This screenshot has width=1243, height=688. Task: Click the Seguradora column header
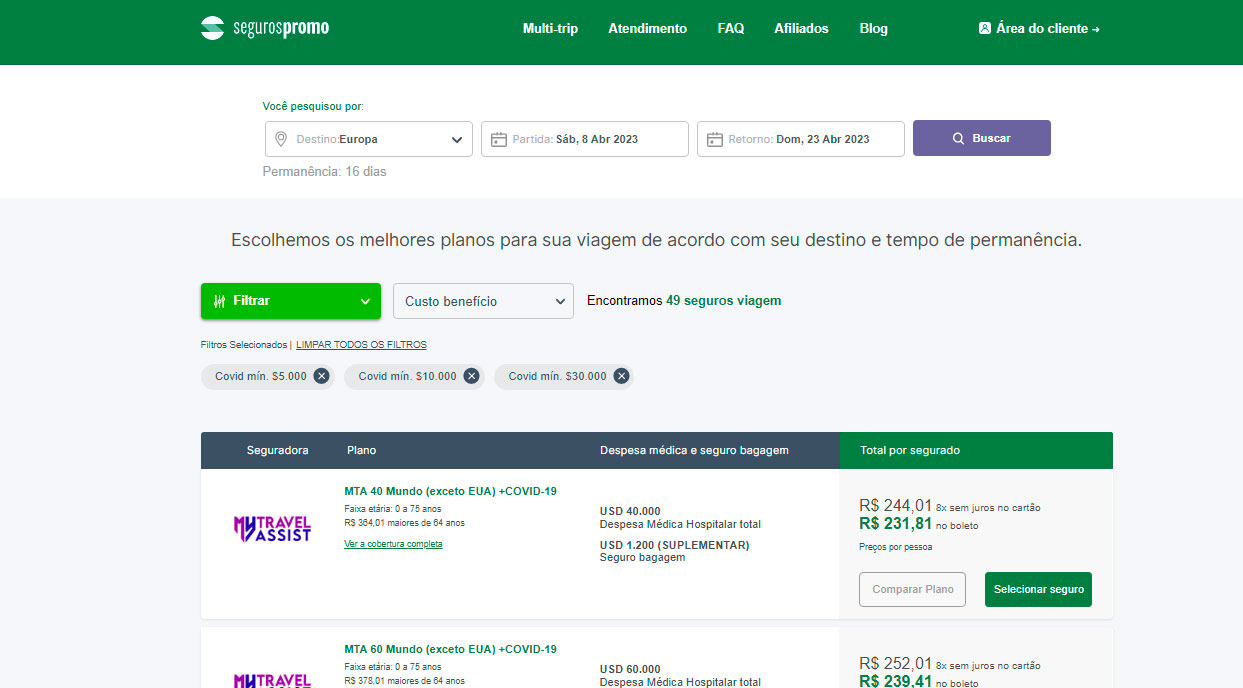(x=278, y=450)
